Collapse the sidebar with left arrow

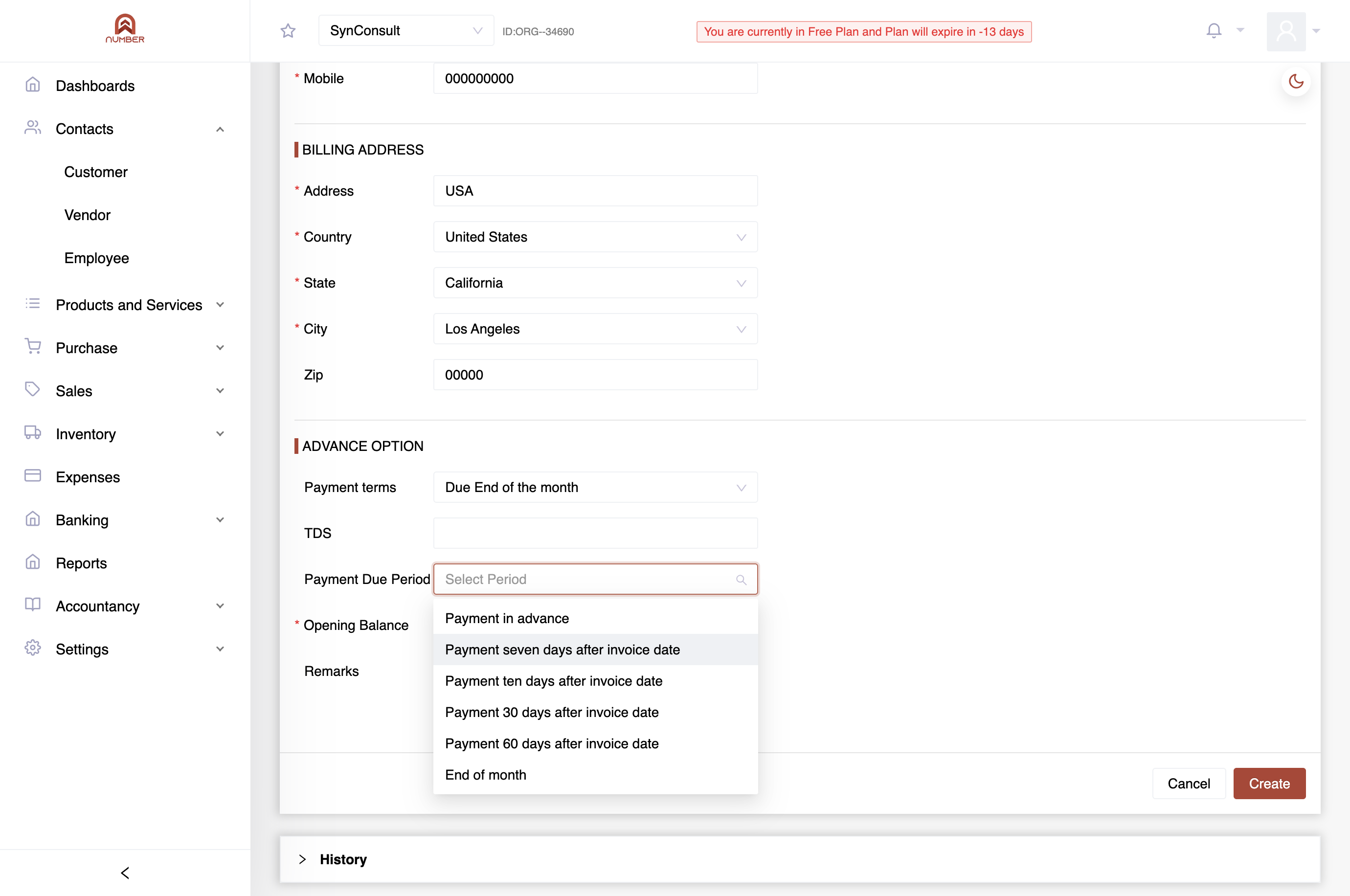pyautogui.click(x=125, y=873)
